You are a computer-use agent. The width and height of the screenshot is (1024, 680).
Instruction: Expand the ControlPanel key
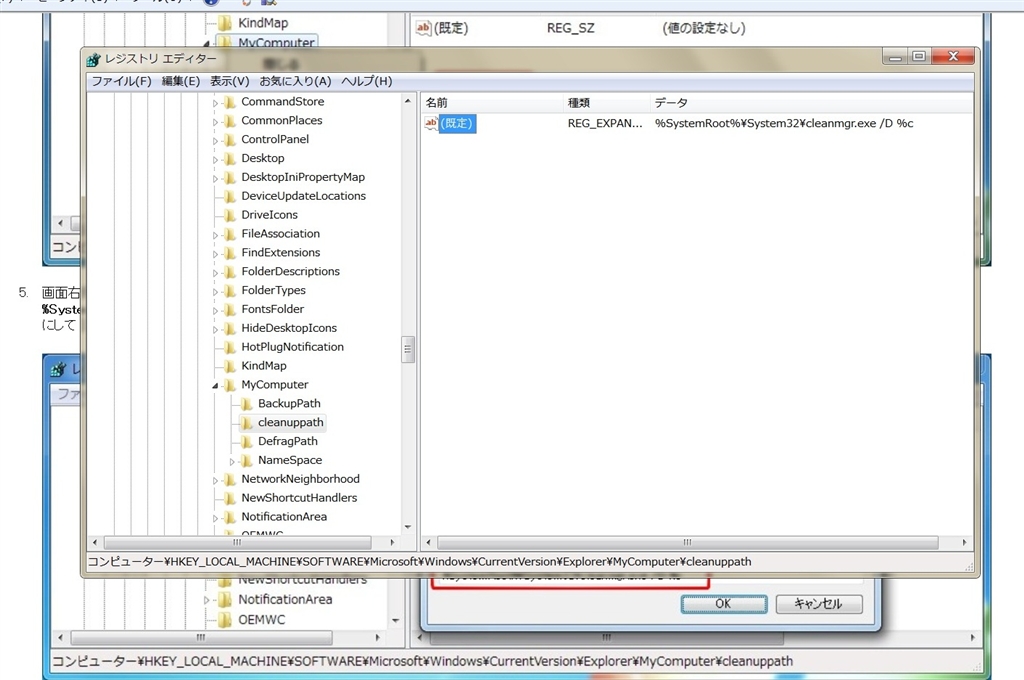point(215,140)
